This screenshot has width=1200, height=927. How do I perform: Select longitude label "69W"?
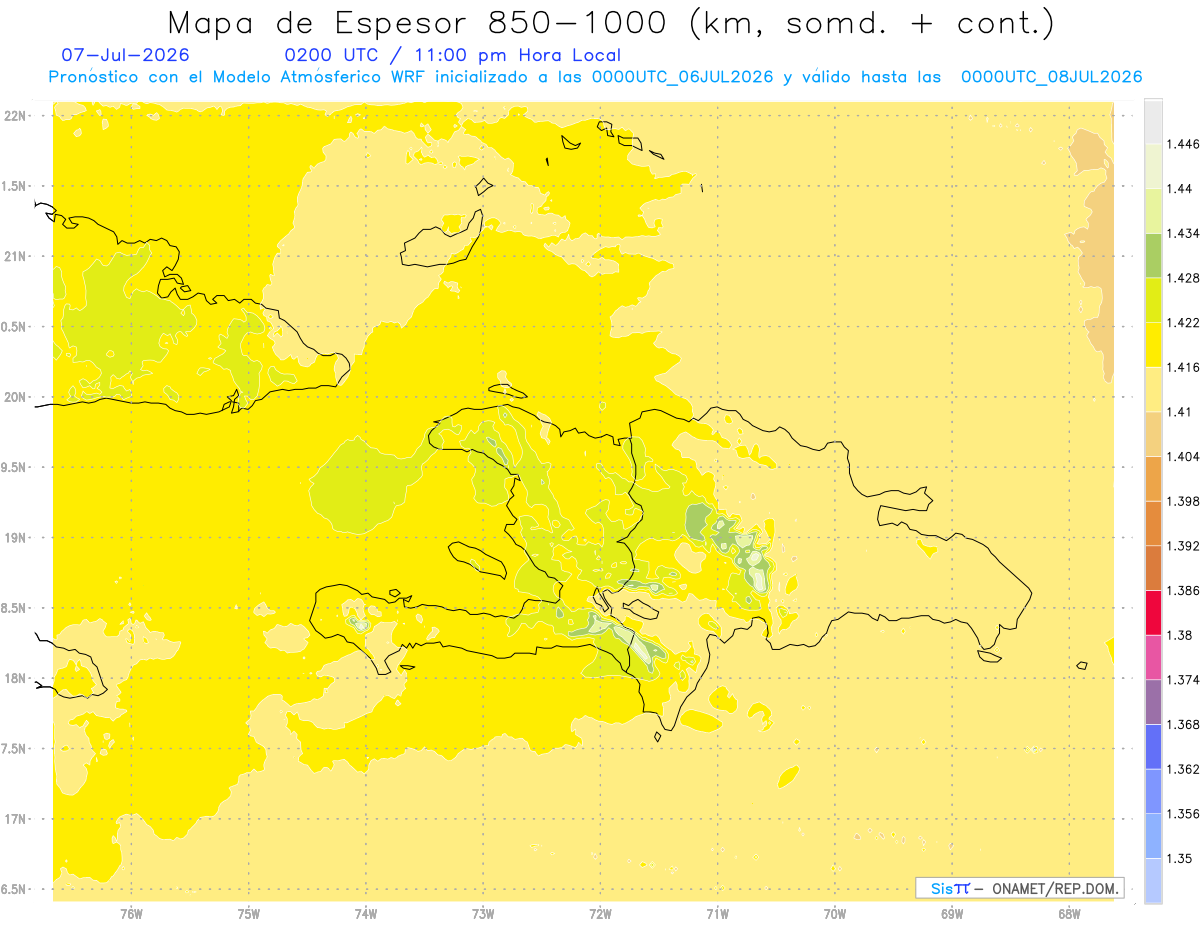(x=951, y=913)
